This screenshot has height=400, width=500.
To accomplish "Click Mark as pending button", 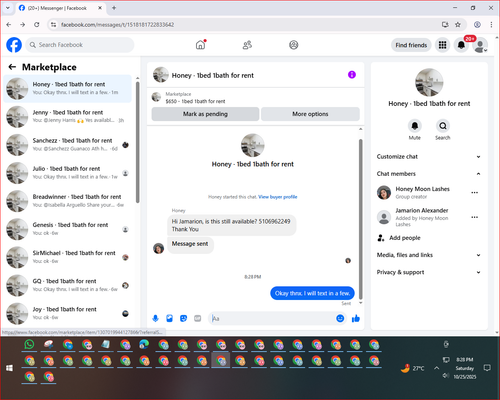I will click(205, 114).
